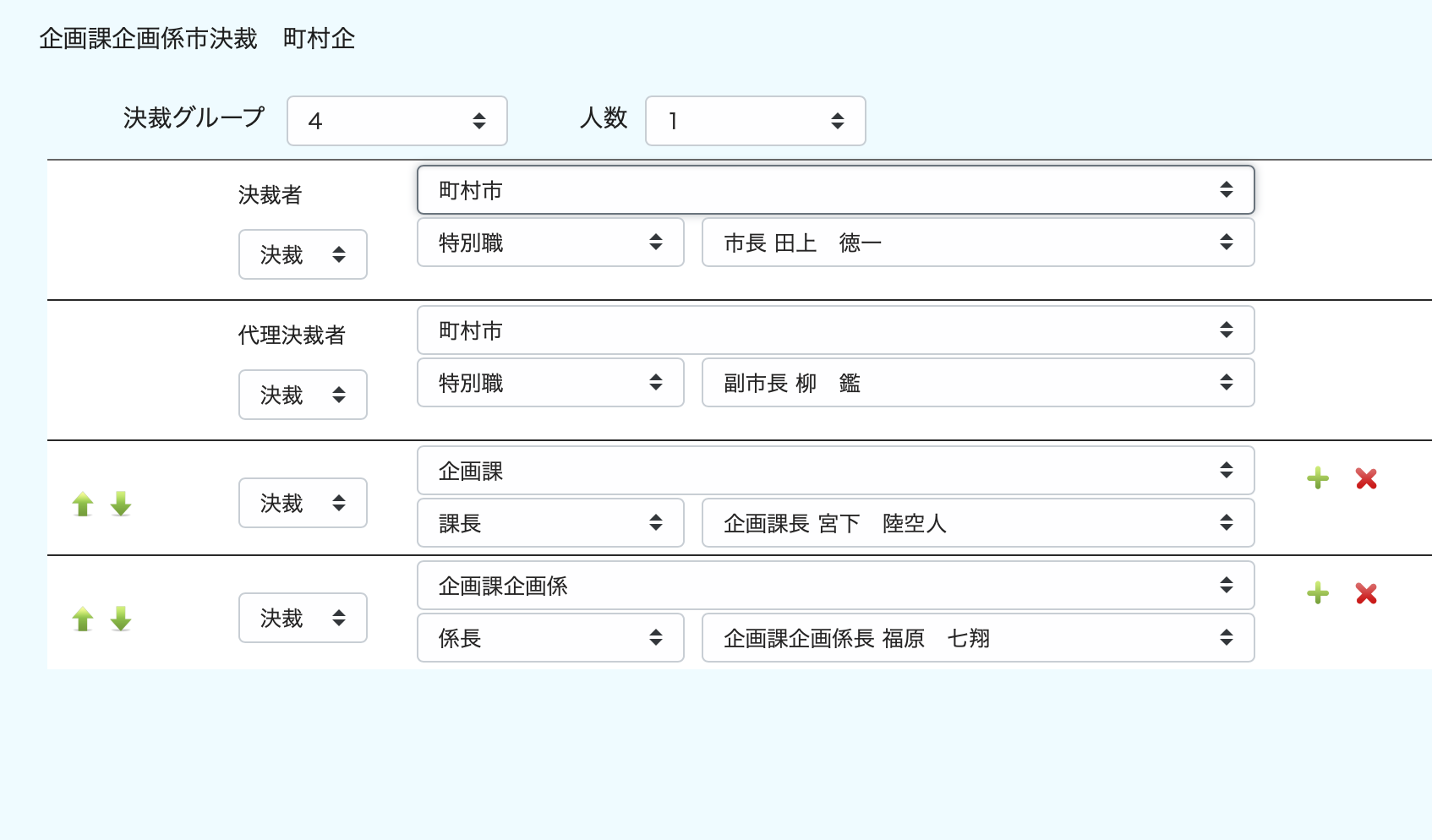Open the 人数 dropdown
1432x840 pixels.
pyautogui.click(x=755, y=121)
